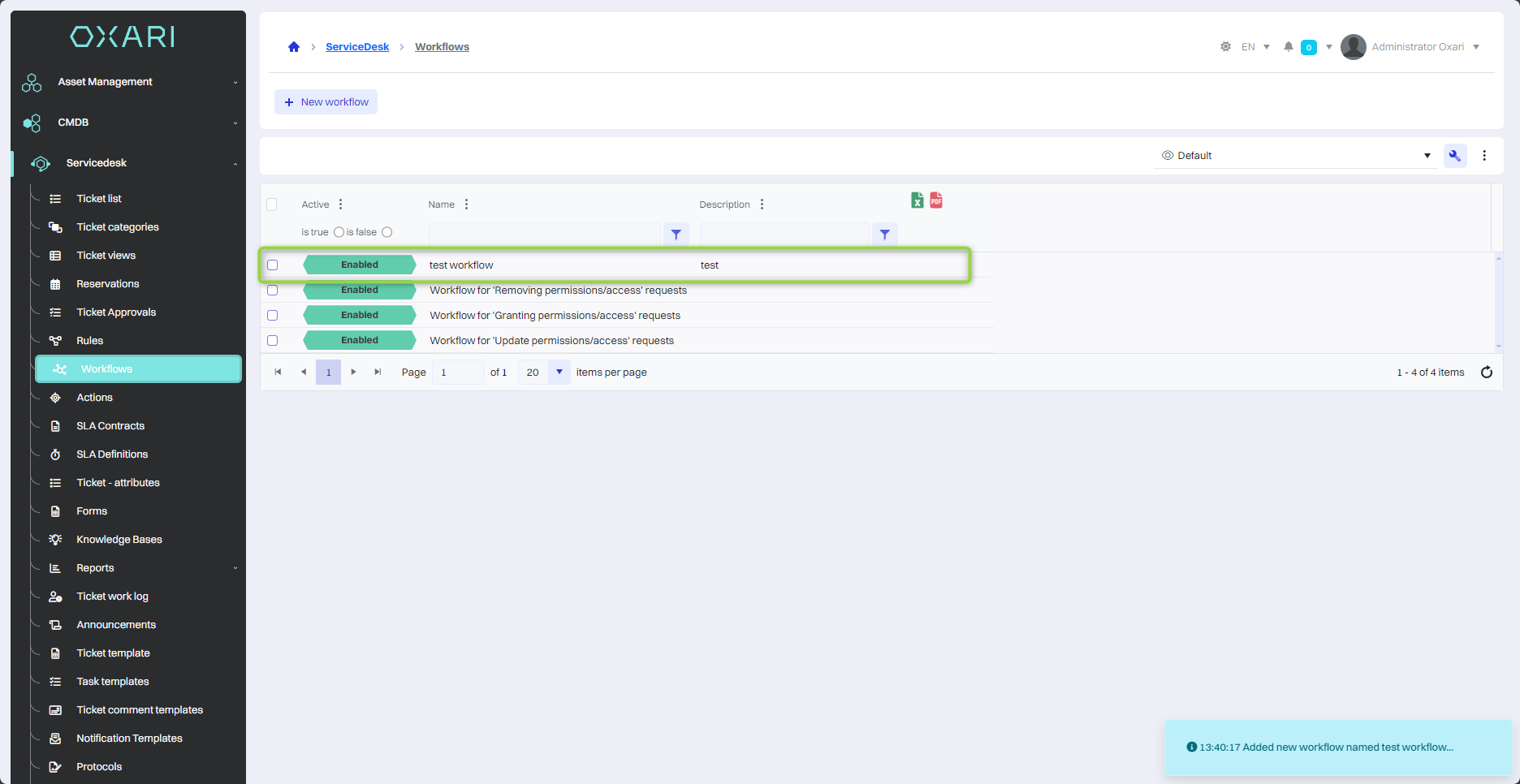1520x784 pixels.
Task: Toggle the select-all checkbox in header
Action: click(x=272, y=205)
